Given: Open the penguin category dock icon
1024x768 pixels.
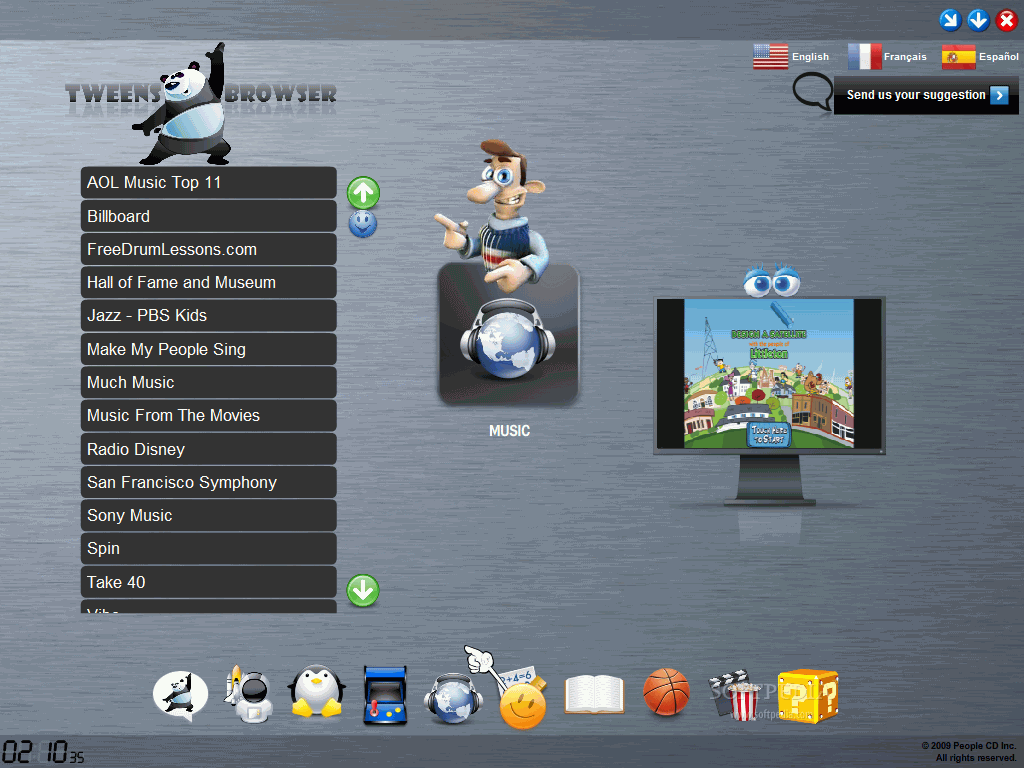Looking at the screenshot, I should [x=317, y=691].
